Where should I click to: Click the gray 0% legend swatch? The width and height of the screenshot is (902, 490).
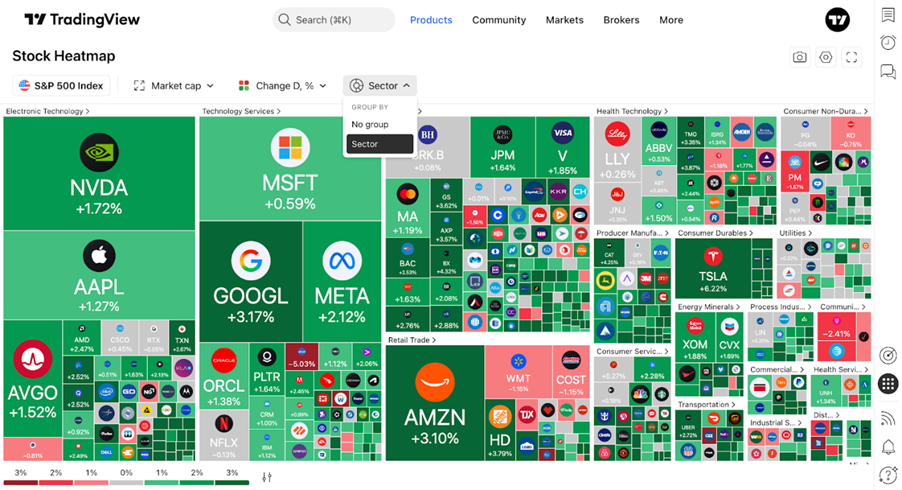126,483
